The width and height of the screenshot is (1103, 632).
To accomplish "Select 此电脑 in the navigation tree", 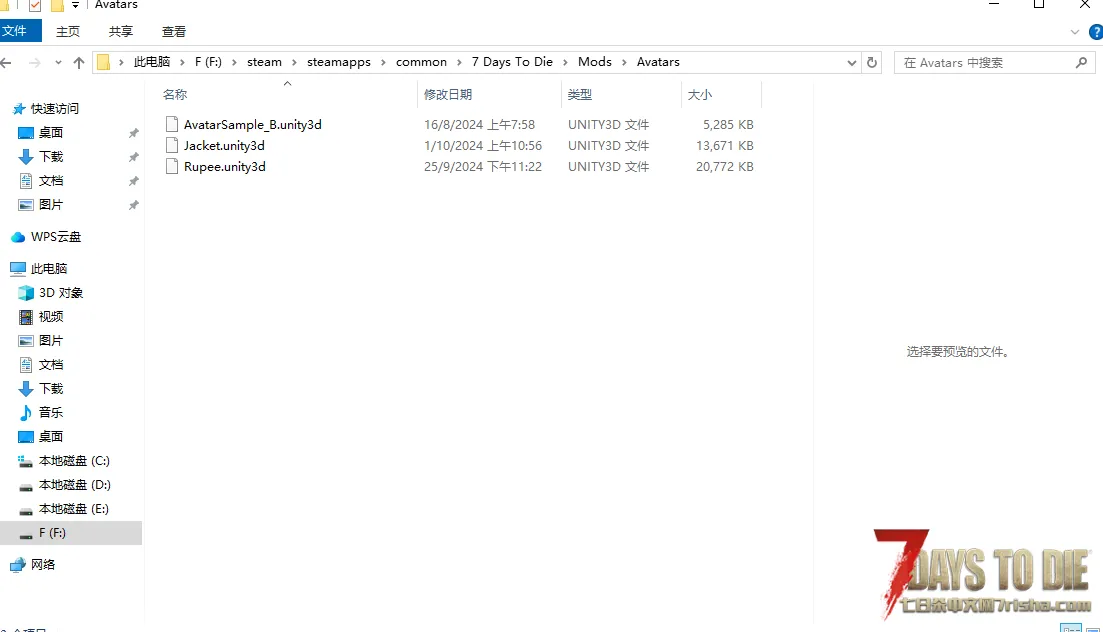I will point(49,268).
